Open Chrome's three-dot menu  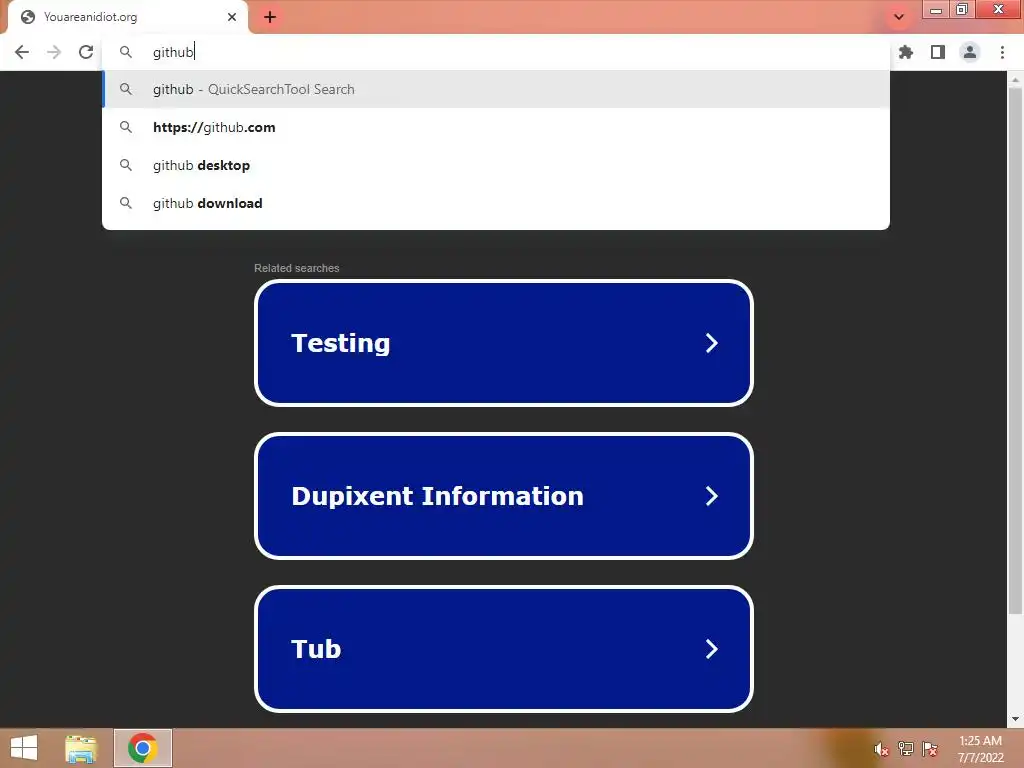tap(1002, 52)
